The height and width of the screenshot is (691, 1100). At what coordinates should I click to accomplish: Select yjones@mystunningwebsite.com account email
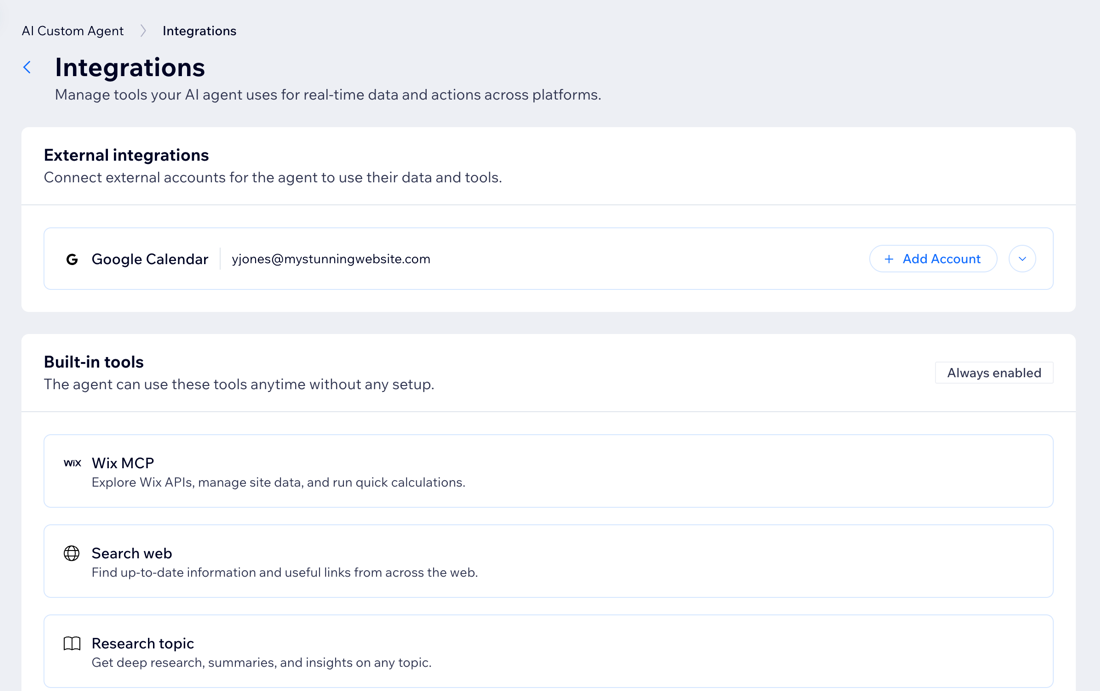click(x=331, y=259)
